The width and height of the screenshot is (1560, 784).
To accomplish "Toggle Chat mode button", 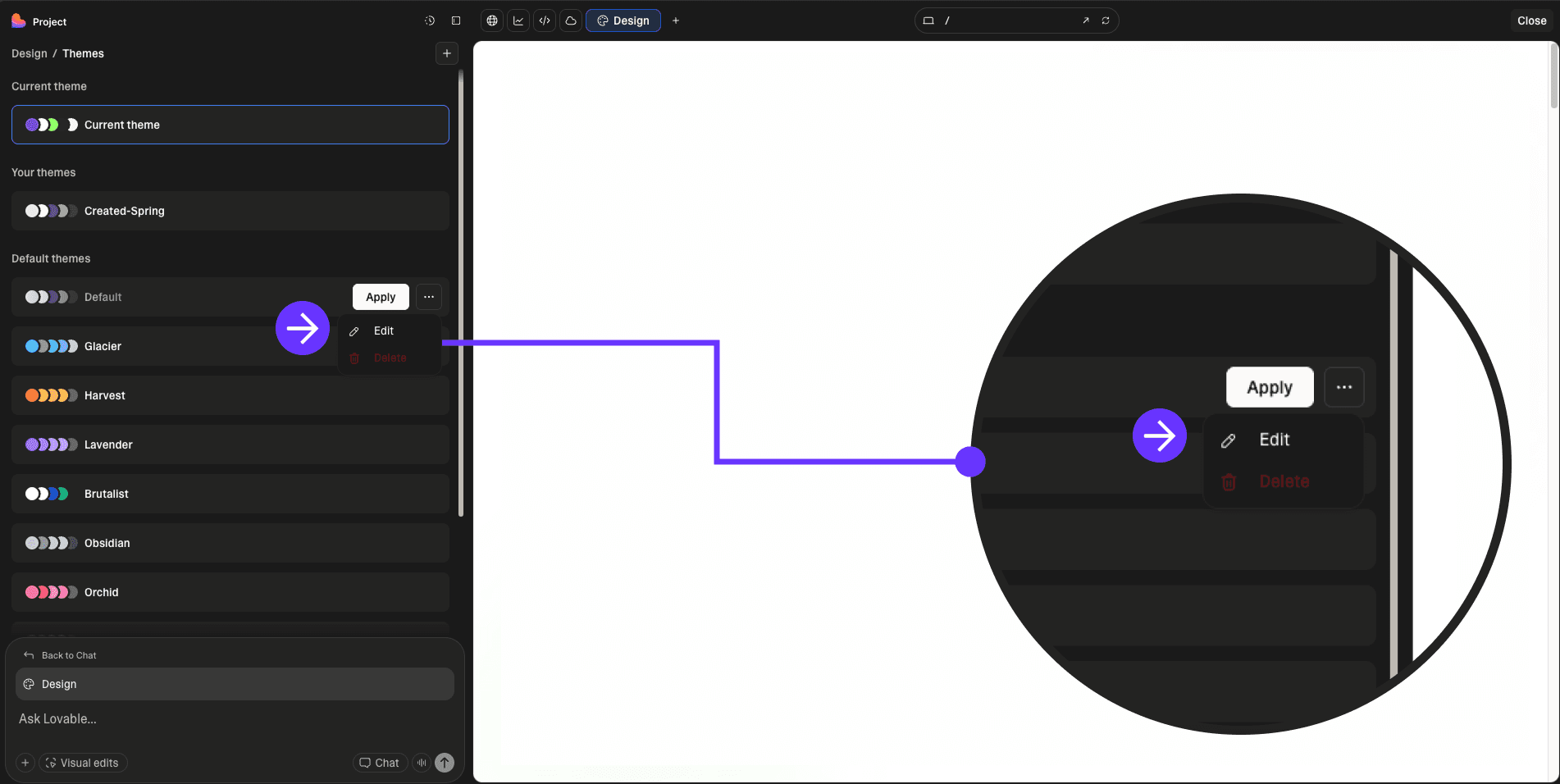I will [x=380, y=763].
